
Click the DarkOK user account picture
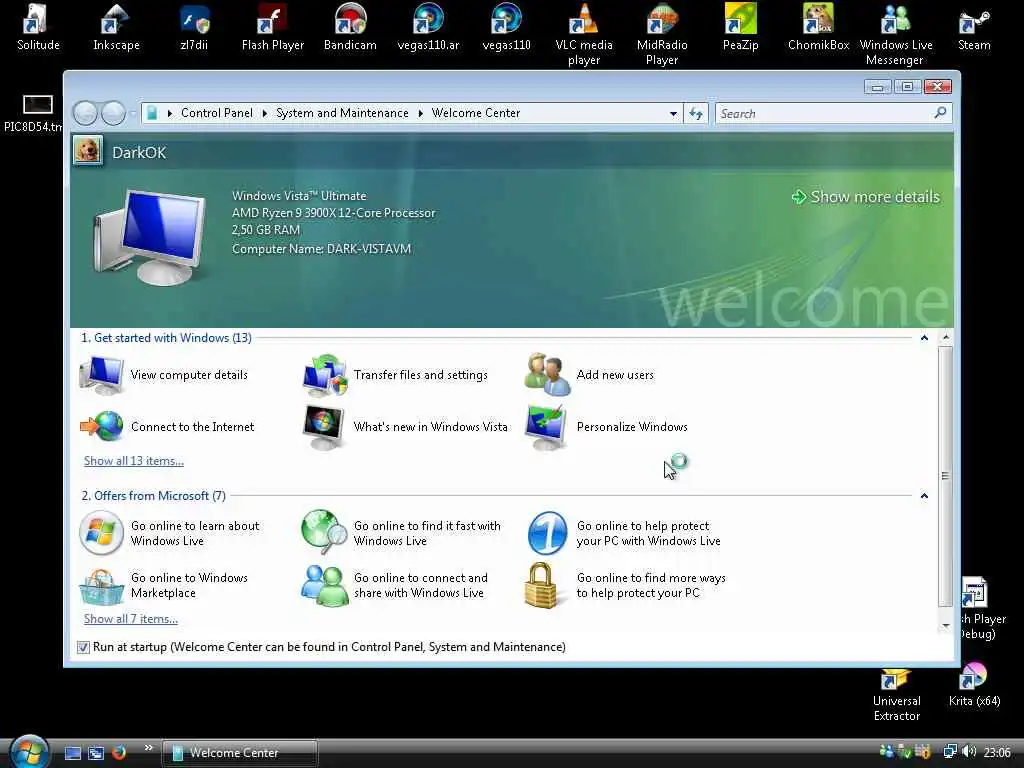click(88, 150)
